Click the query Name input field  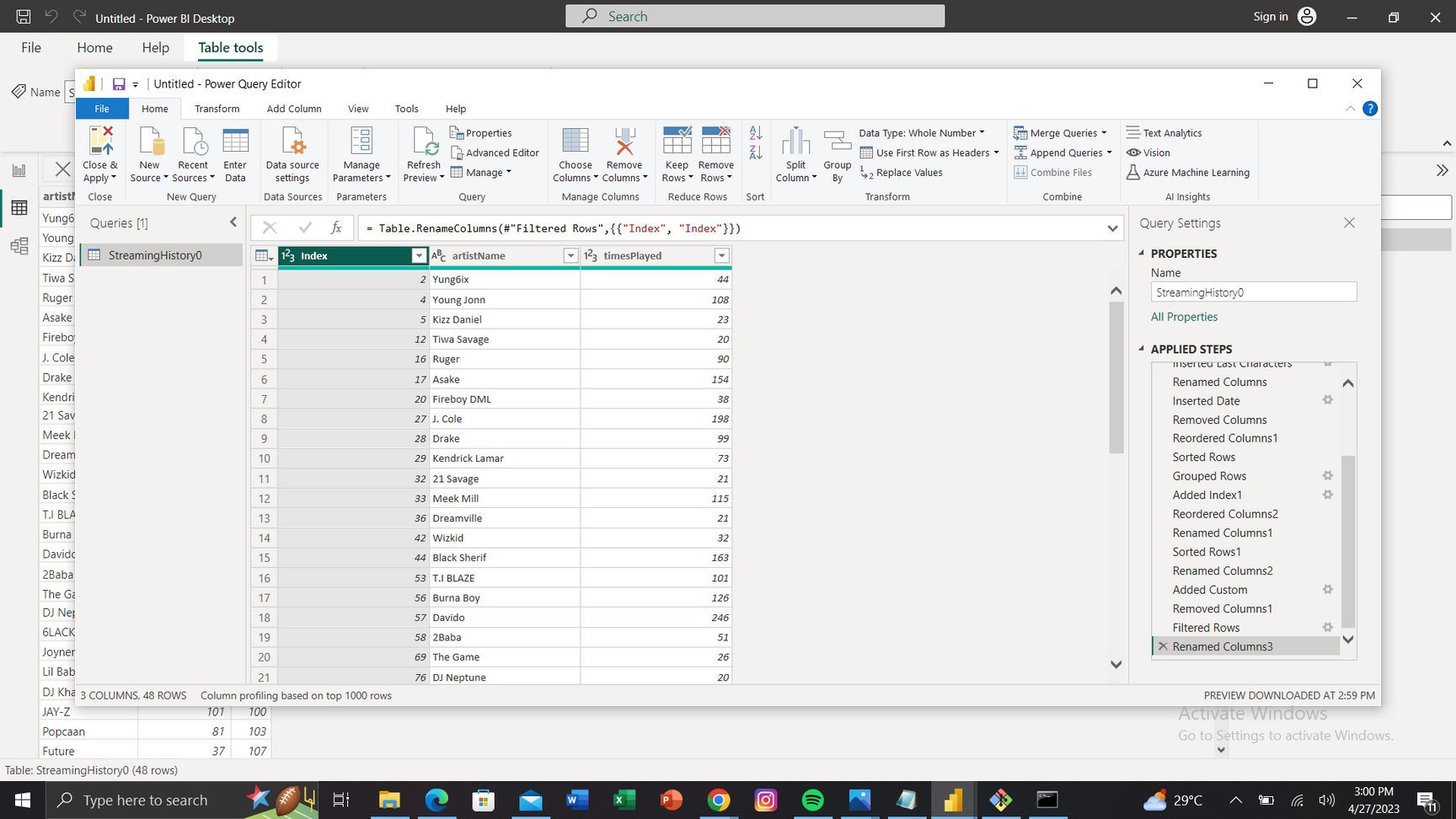1254,292
